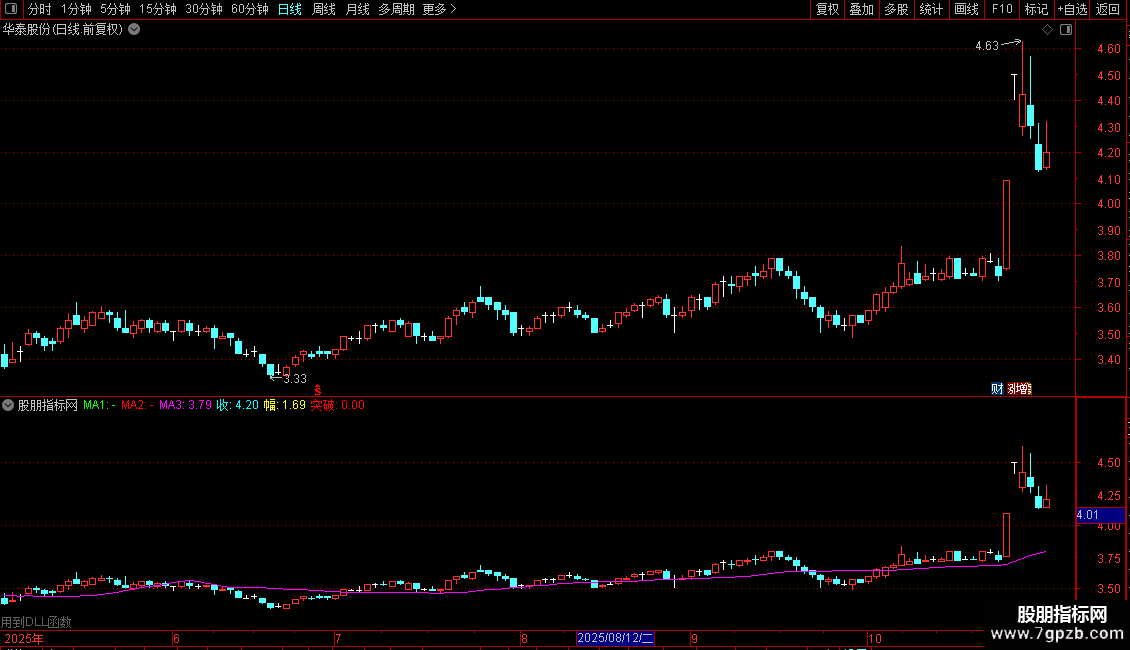Open the 多周期 multi-period view
This screenshot has width=1130, height=650.
tap(396, 9)
